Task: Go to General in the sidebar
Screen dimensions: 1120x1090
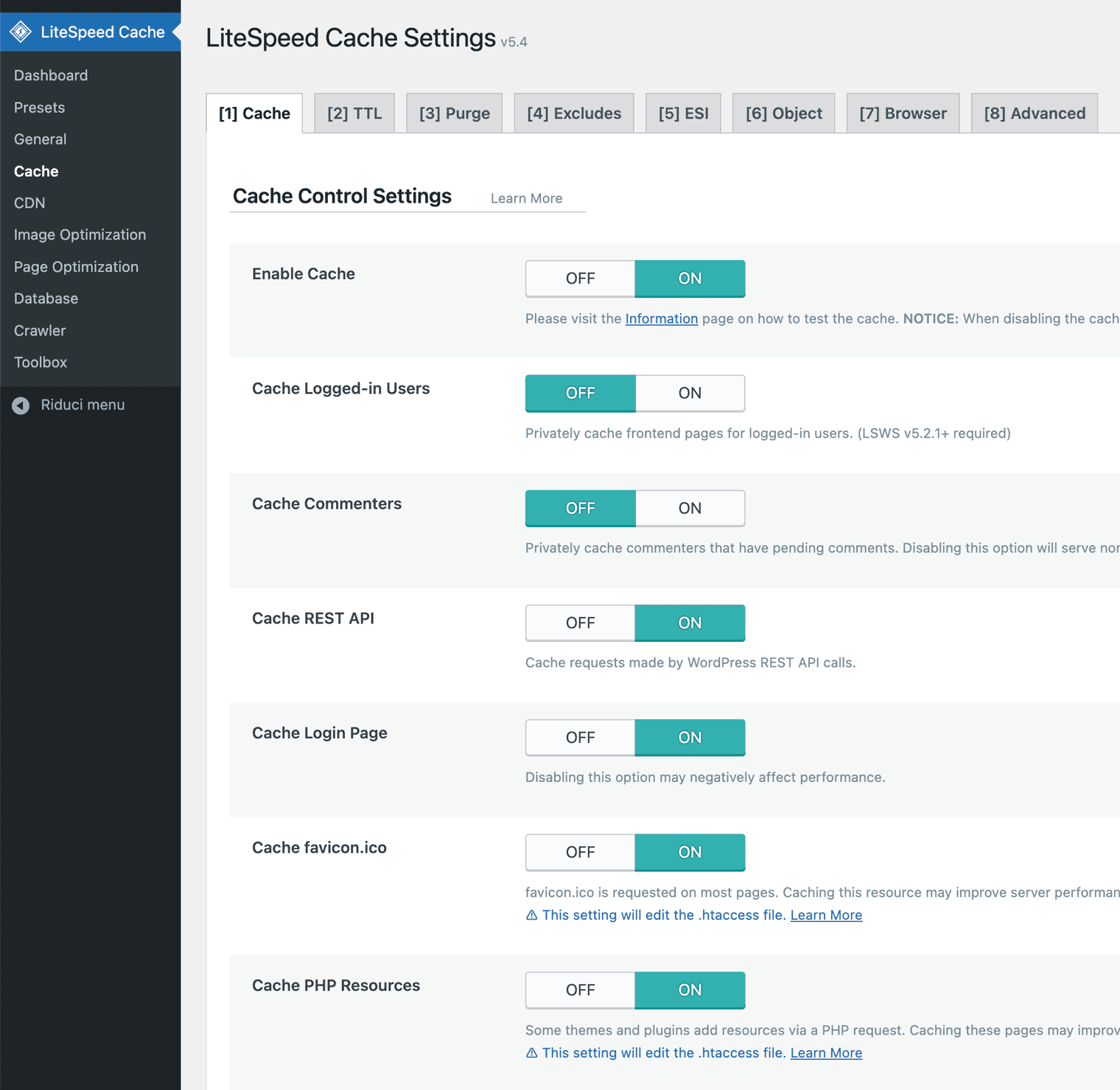Action: 40,139
